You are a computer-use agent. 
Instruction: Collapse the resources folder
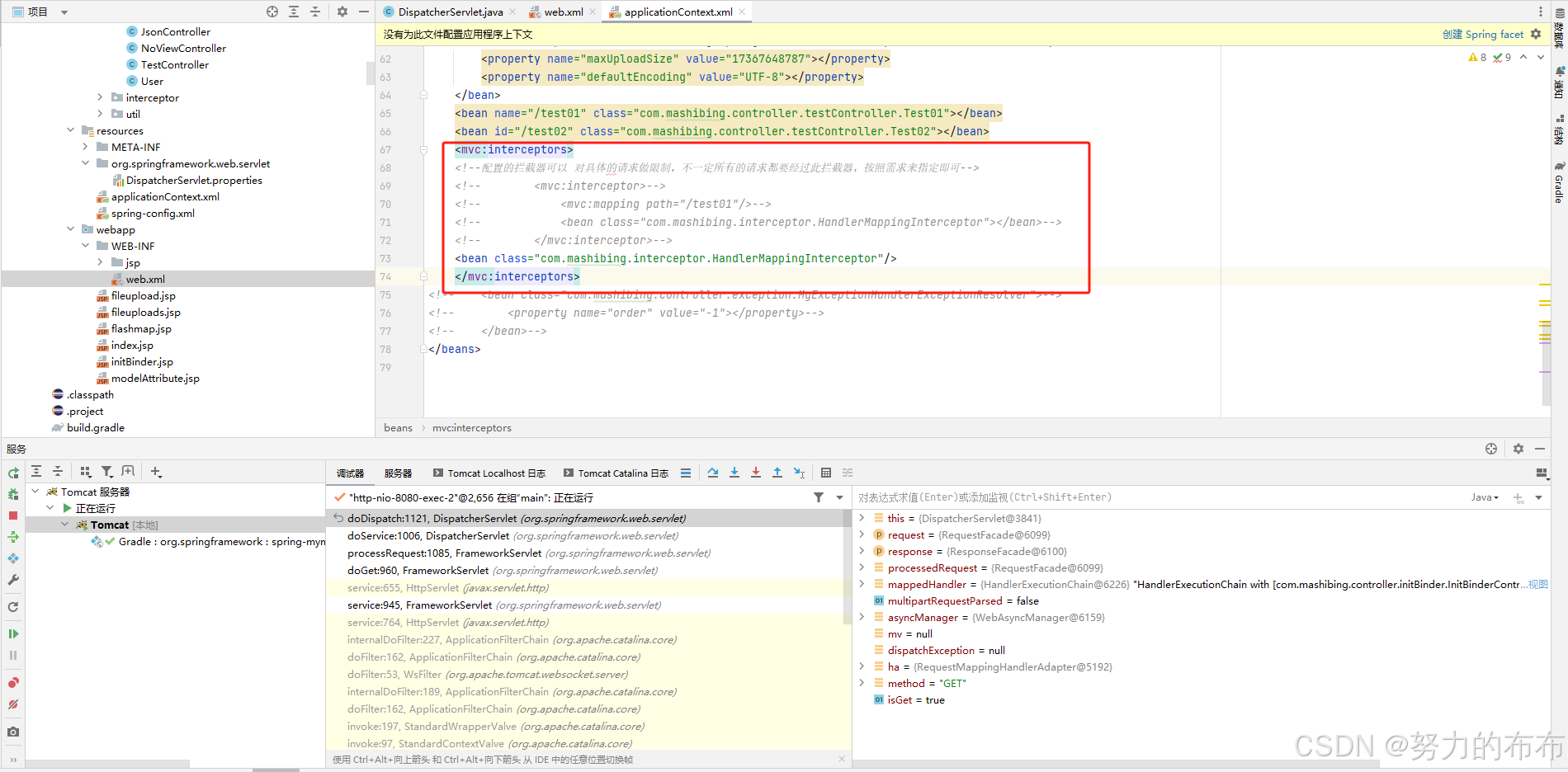(x=71, y=130)
